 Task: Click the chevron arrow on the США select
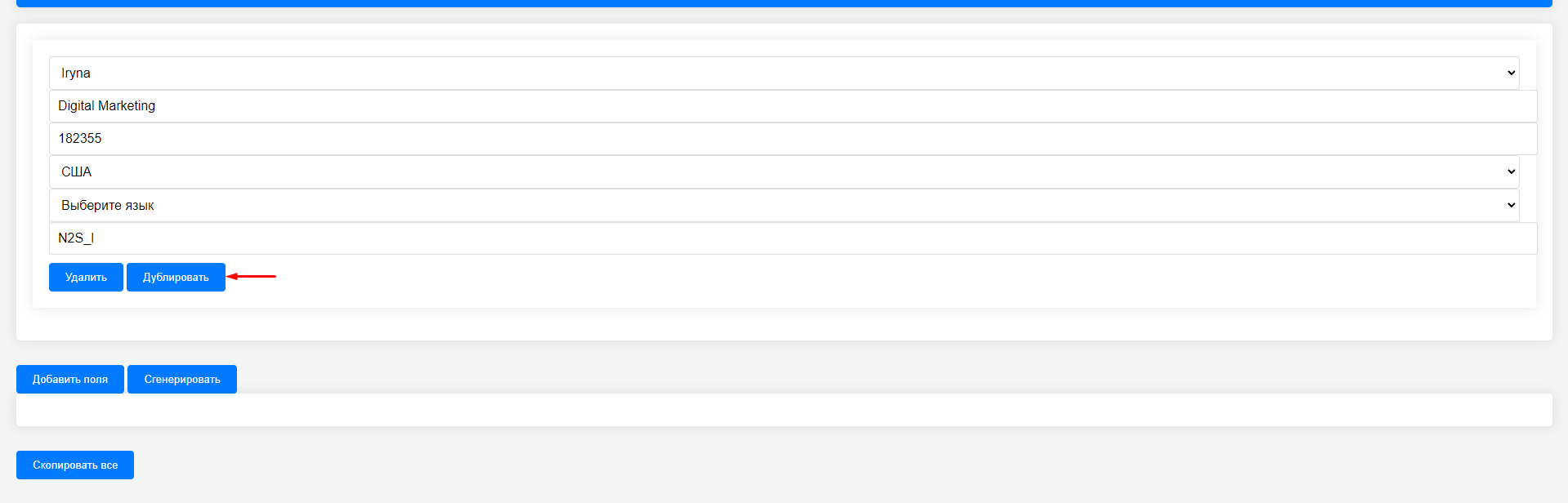tap(1511, 171)
